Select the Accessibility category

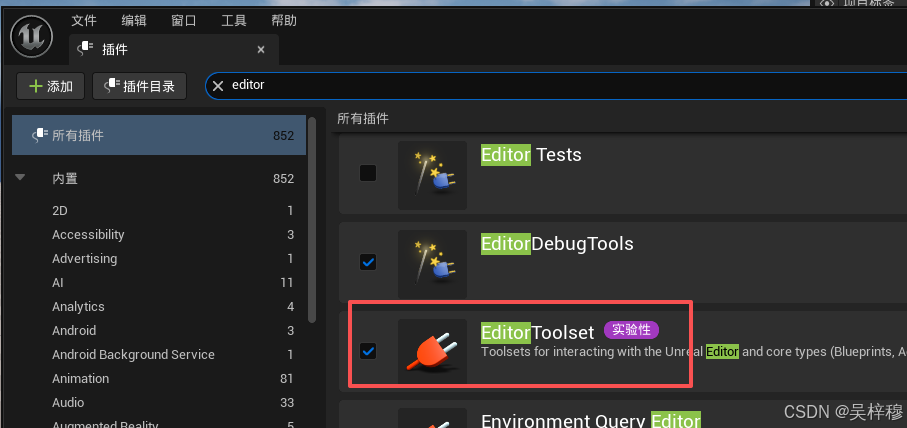coord(159,235)
